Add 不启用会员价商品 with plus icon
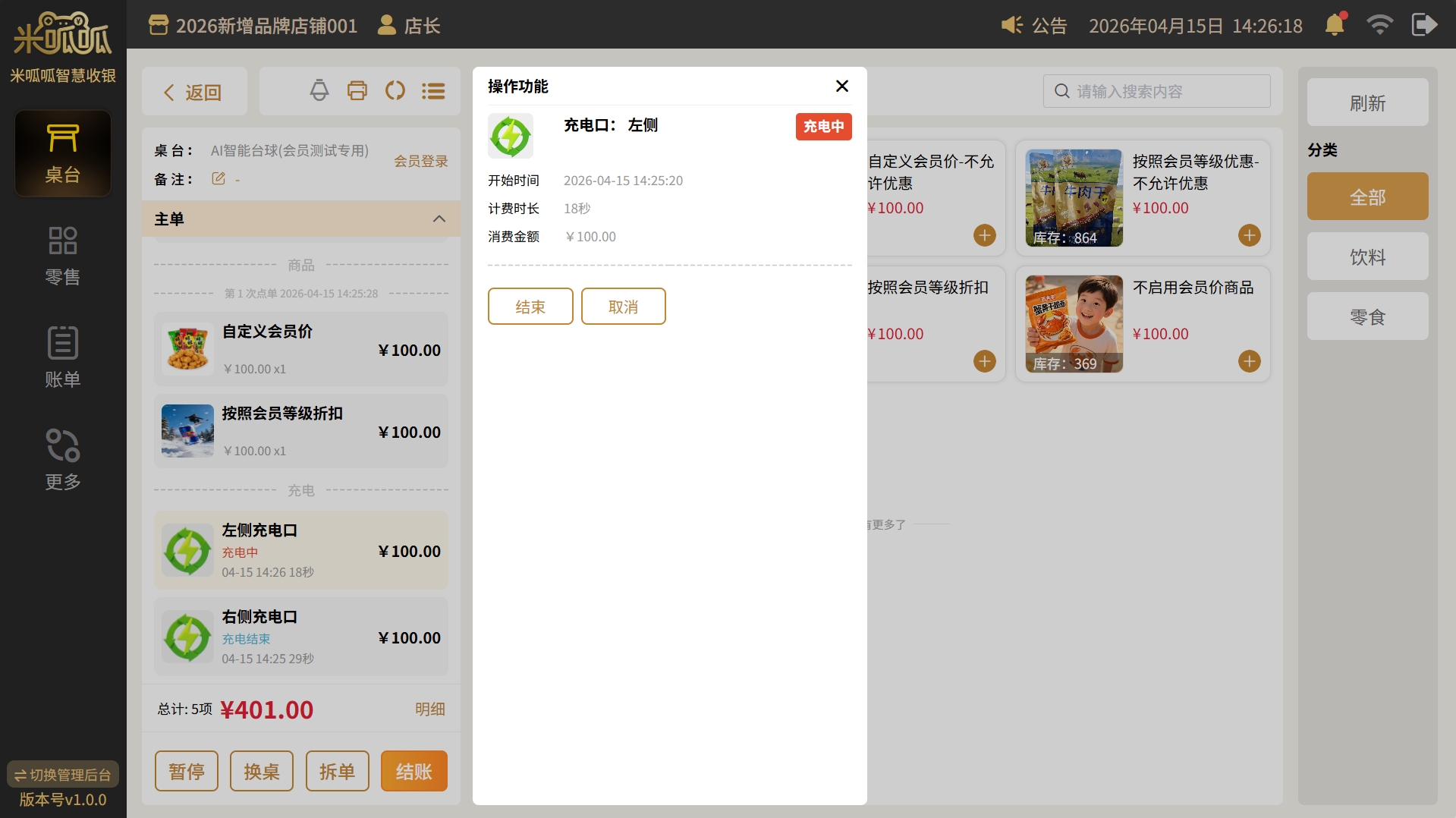This screenshot has height=818, width=1456. pyautogui.click(x=1249, y=361)
